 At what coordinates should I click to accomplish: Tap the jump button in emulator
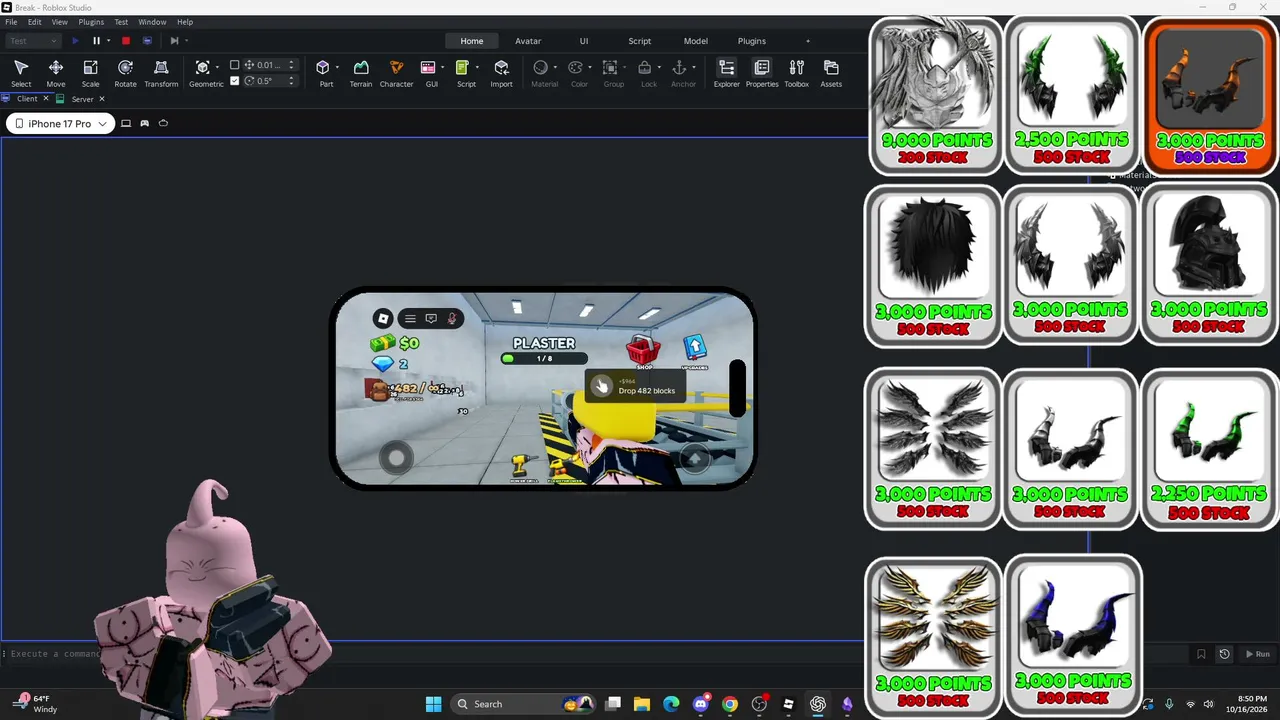(694, 458)
